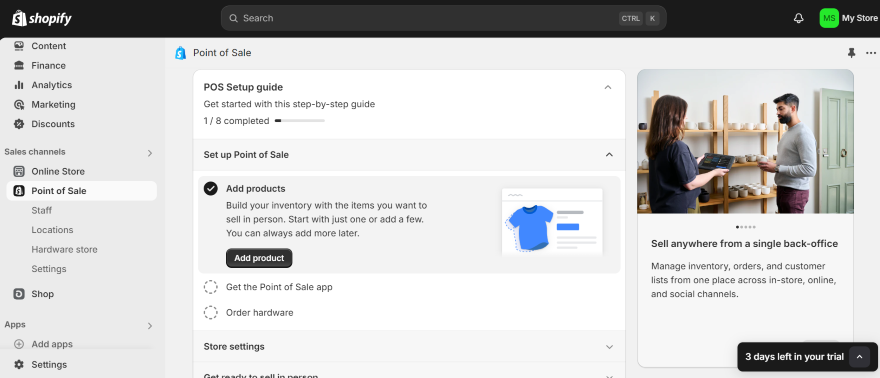Viewport: 880px width, 378px height.
Task: Collapse the POS Setup guide card
Action: pos(608,87)
